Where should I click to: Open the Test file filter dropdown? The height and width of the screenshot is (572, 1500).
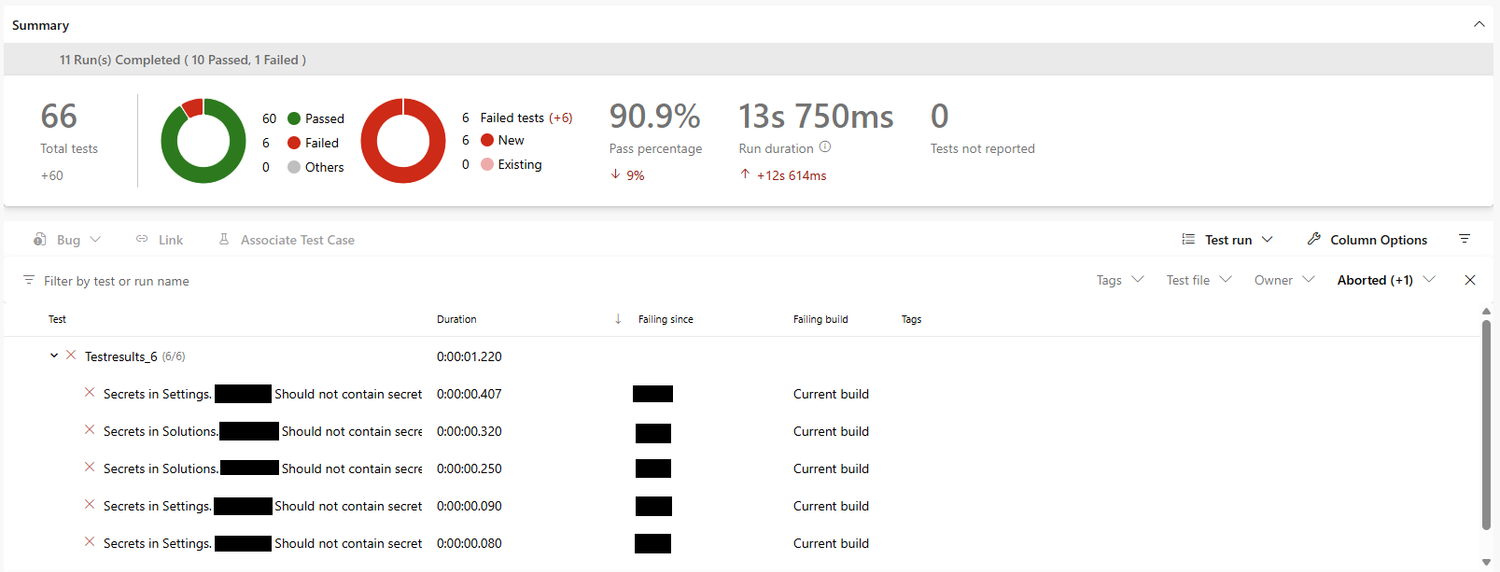tap(1199, 280)
